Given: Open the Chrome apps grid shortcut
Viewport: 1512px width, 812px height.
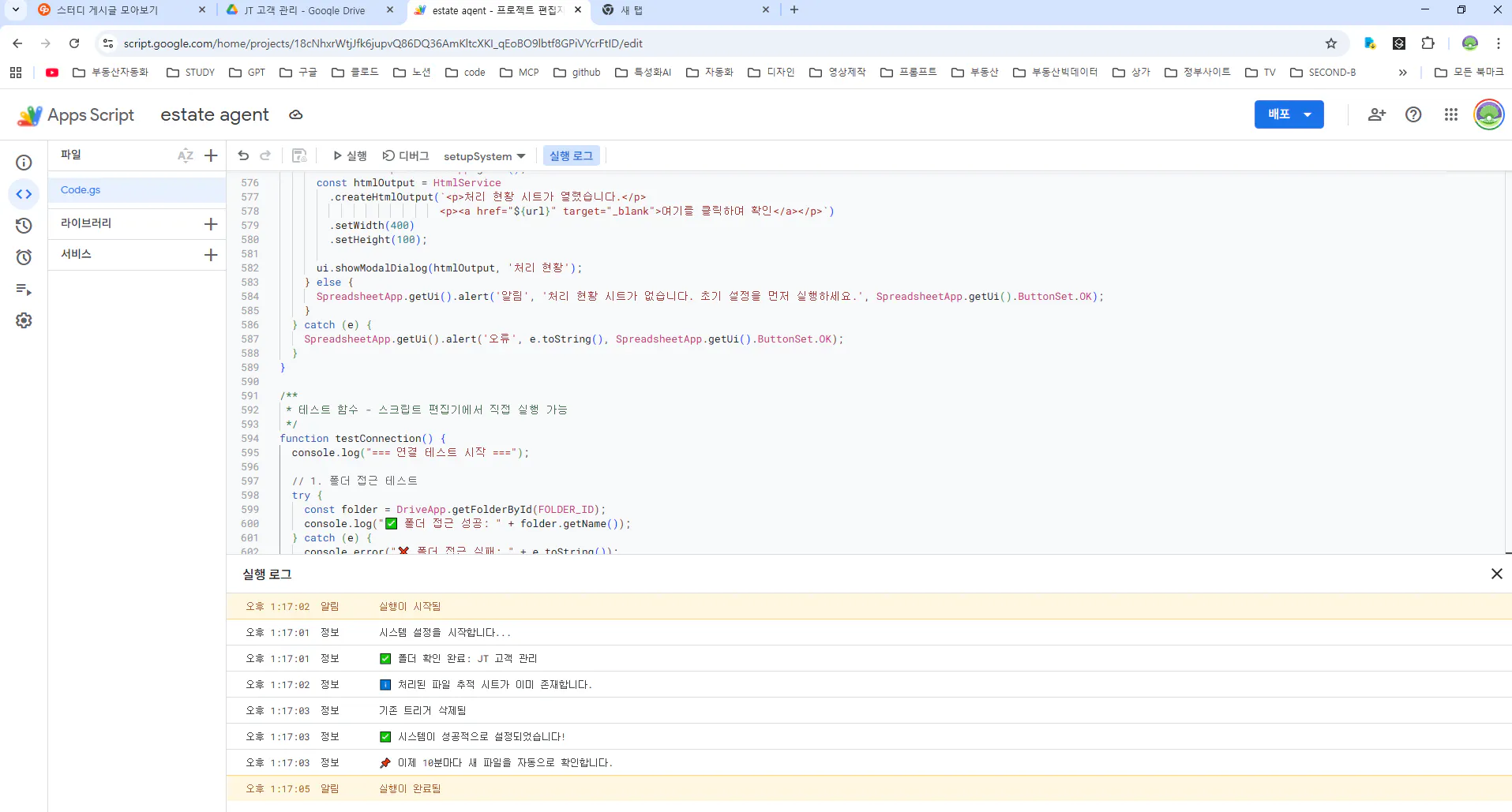Looking at the screenshot, I should (16, 73).
